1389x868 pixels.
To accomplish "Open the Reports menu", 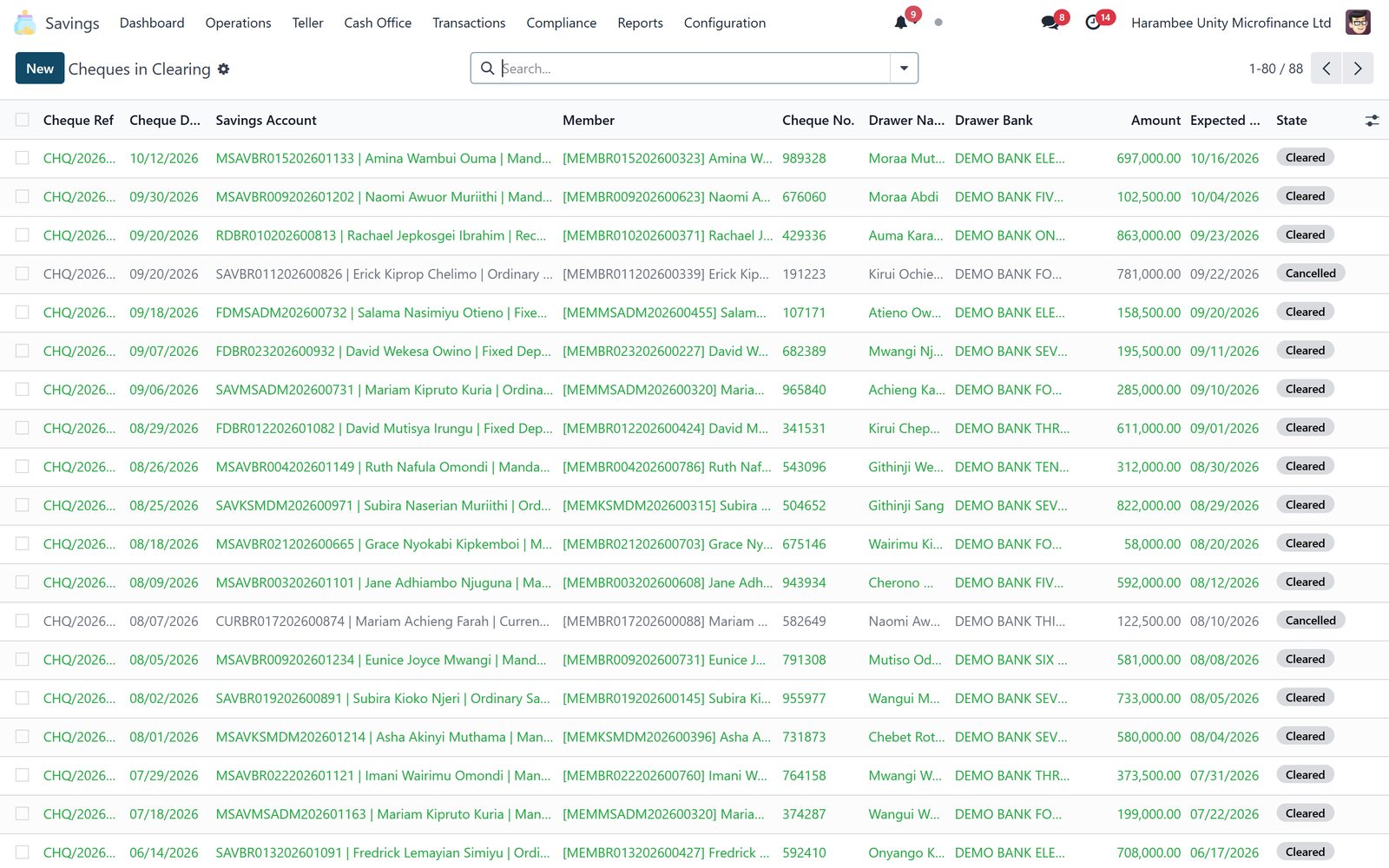I will pos(640,23).
